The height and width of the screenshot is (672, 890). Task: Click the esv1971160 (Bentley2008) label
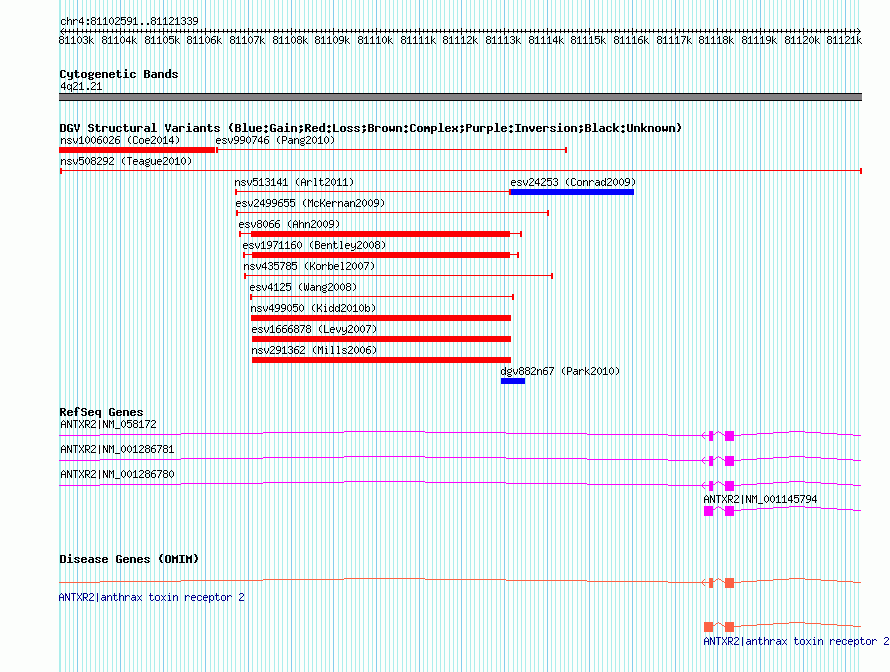314,245
